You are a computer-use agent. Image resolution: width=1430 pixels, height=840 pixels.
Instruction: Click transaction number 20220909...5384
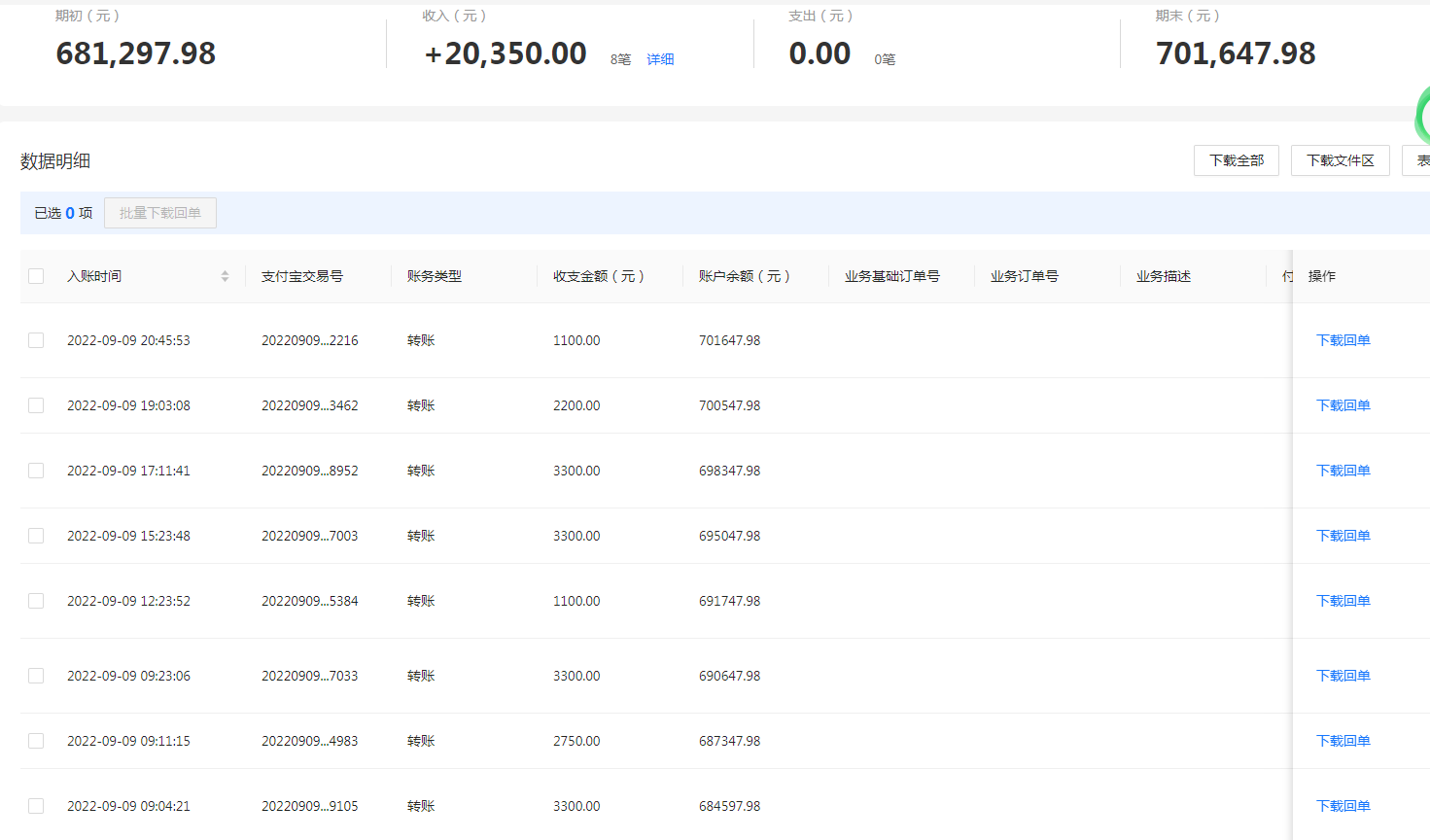point(310,601)
